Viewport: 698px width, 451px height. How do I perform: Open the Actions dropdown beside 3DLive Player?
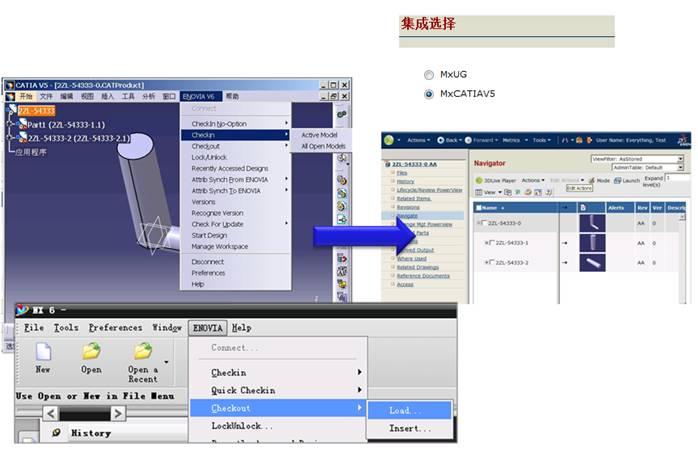coord(533,180)
